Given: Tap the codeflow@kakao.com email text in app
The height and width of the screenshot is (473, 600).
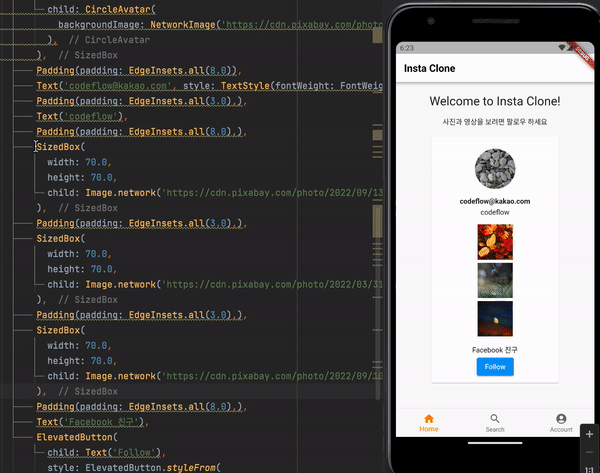Looking at the screenshot, I should pos(495,201).
